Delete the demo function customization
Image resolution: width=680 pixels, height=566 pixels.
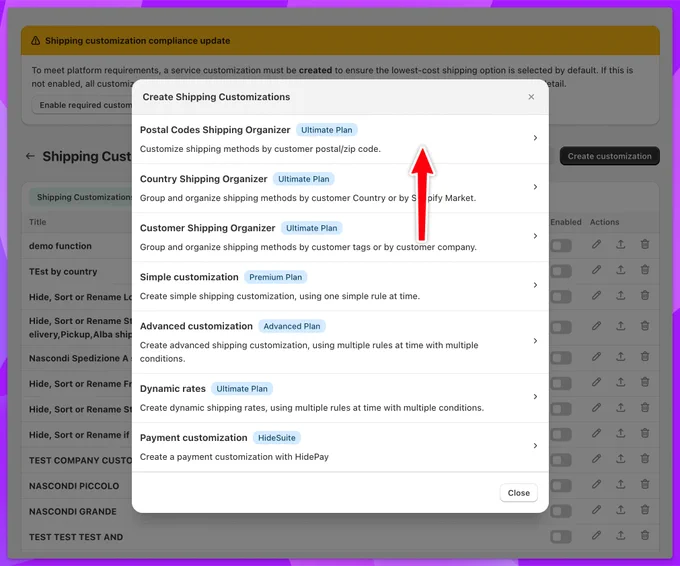tap(645, 245)
